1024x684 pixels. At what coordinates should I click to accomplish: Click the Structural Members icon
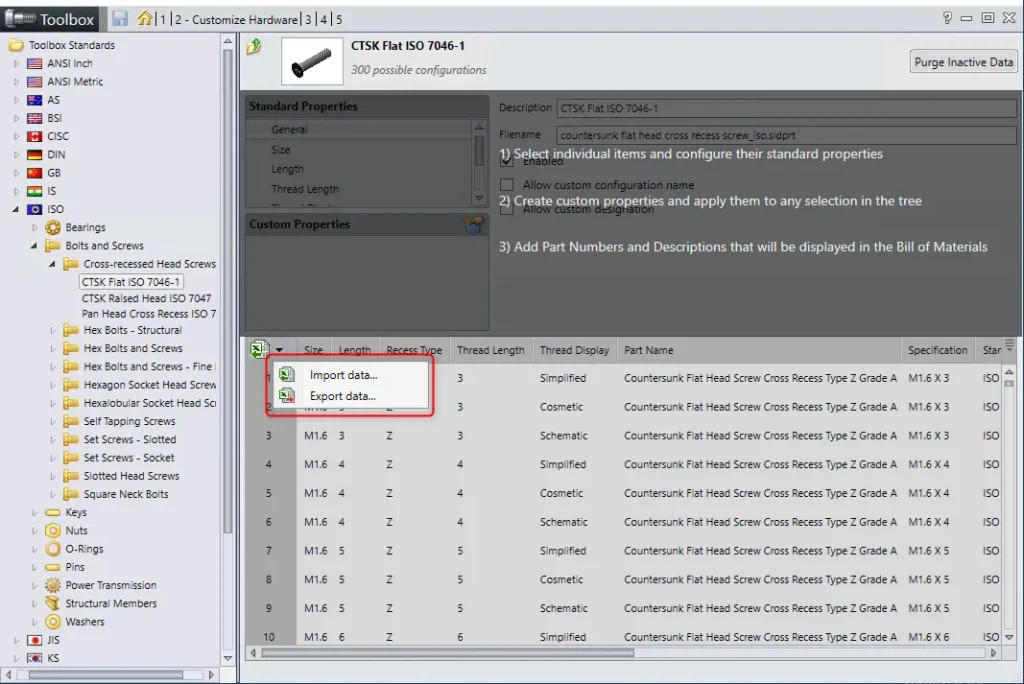coord(53,604)
